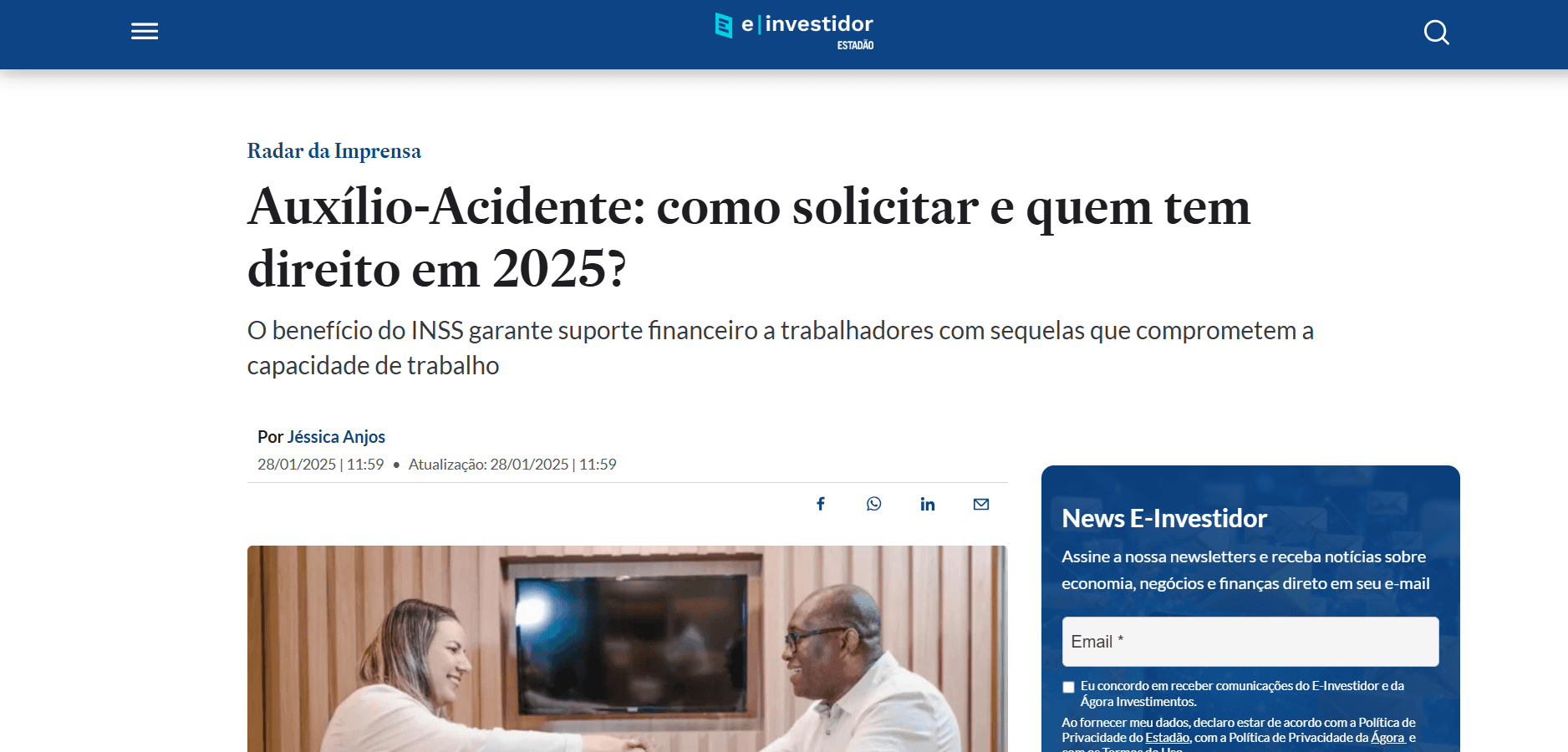Click the Atualização timestamp text
Image resolution: width=1568 pixels, height=752 pixels.
pyautogui.click(x=512, y=465)
